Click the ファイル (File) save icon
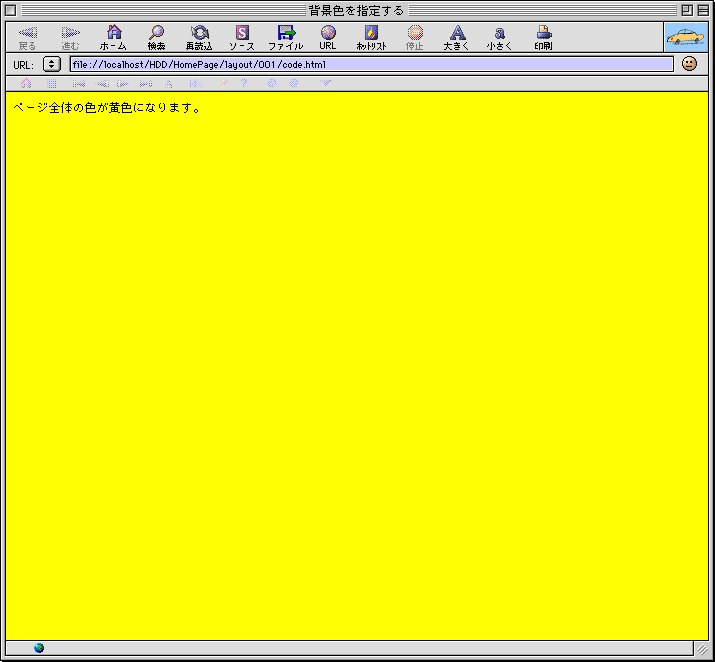715x662 pixels. (286, 32)
